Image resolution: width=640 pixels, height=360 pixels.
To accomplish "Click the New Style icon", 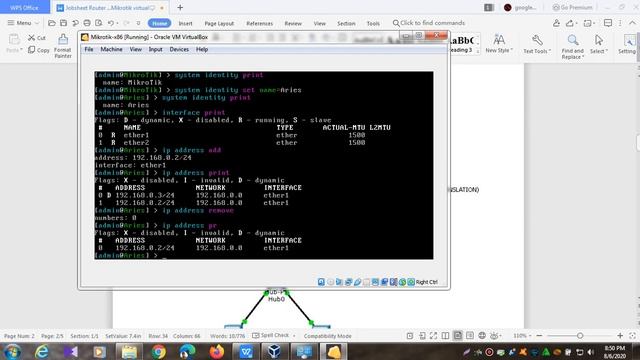I will (498, 40).
